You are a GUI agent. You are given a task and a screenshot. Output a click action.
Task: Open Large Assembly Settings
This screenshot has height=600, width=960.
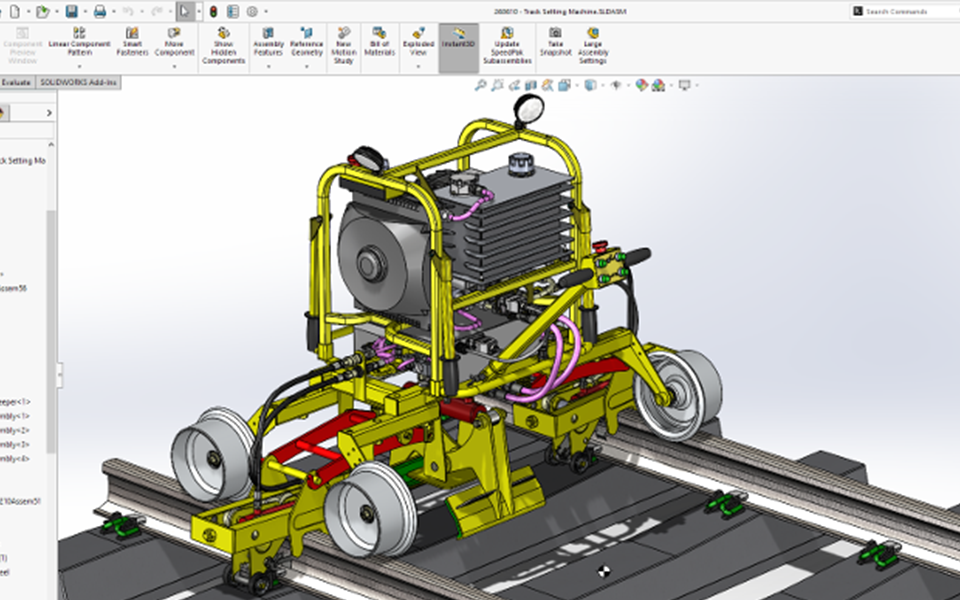pyautogui.click(x=593, y=46)
